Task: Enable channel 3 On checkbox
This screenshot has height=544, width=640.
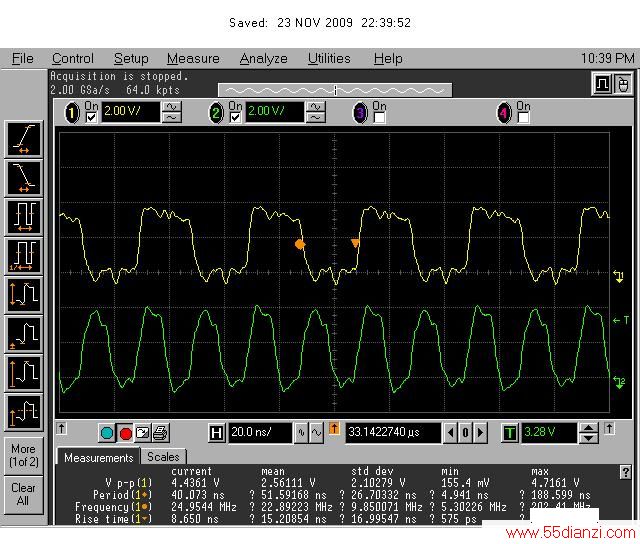Action: click(379, 118)
